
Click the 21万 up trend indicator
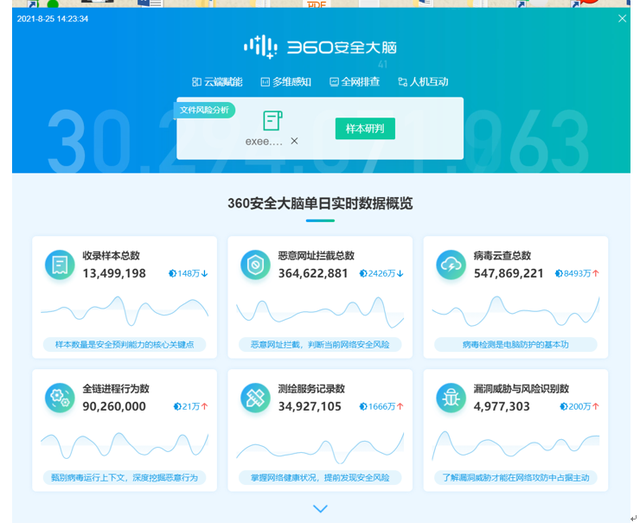pyautogui.click(x=191, y=407)
